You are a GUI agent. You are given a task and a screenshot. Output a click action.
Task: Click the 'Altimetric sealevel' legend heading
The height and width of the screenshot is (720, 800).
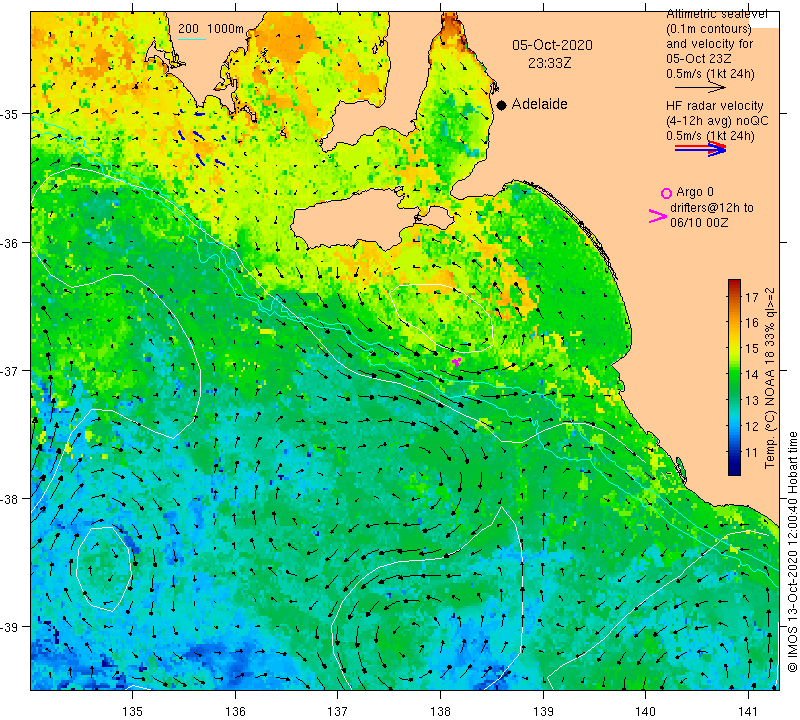717,14
